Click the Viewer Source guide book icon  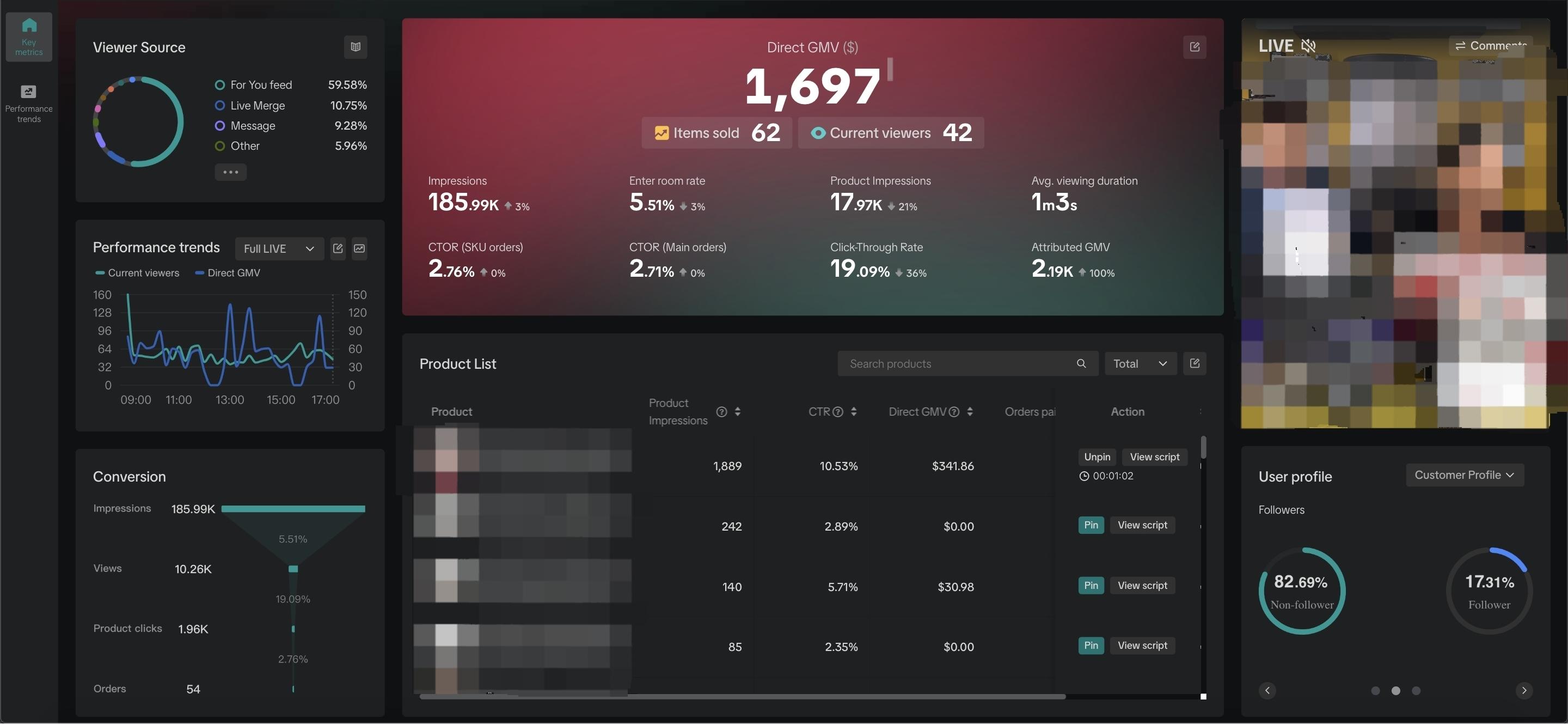[356, 47]
